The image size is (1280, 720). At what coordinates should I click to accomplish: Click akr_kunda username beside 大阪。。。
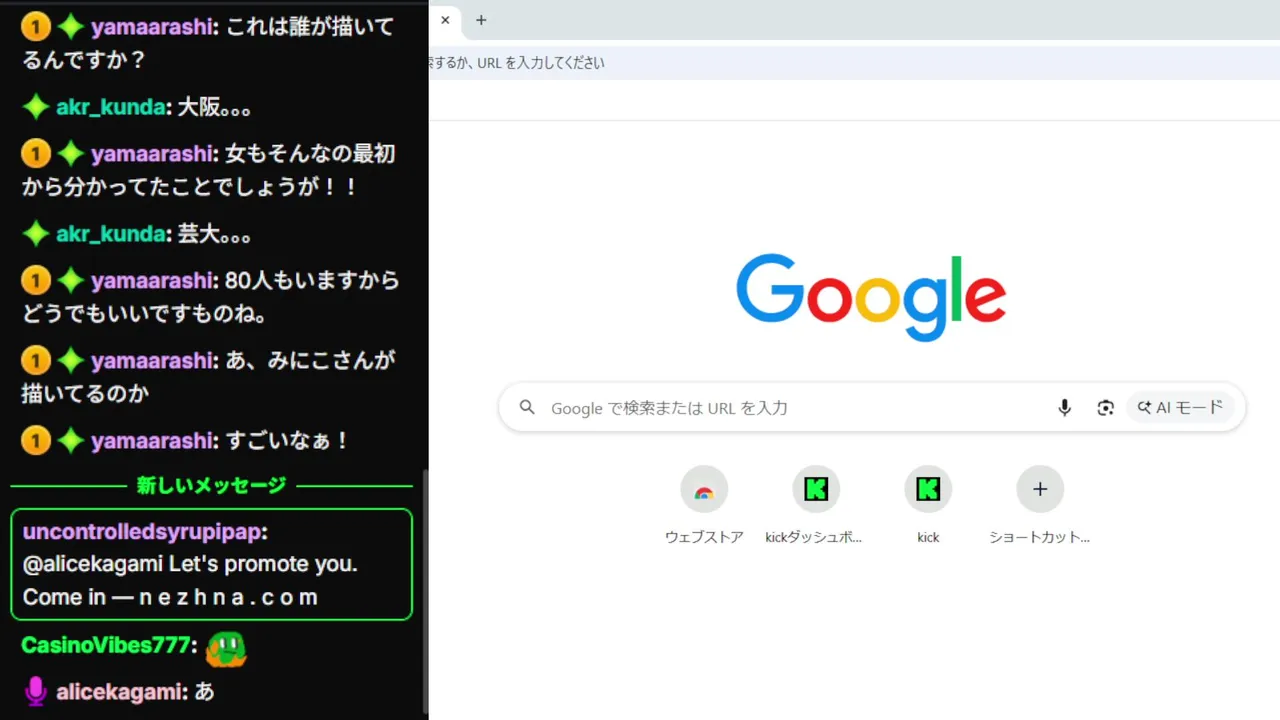111,107
